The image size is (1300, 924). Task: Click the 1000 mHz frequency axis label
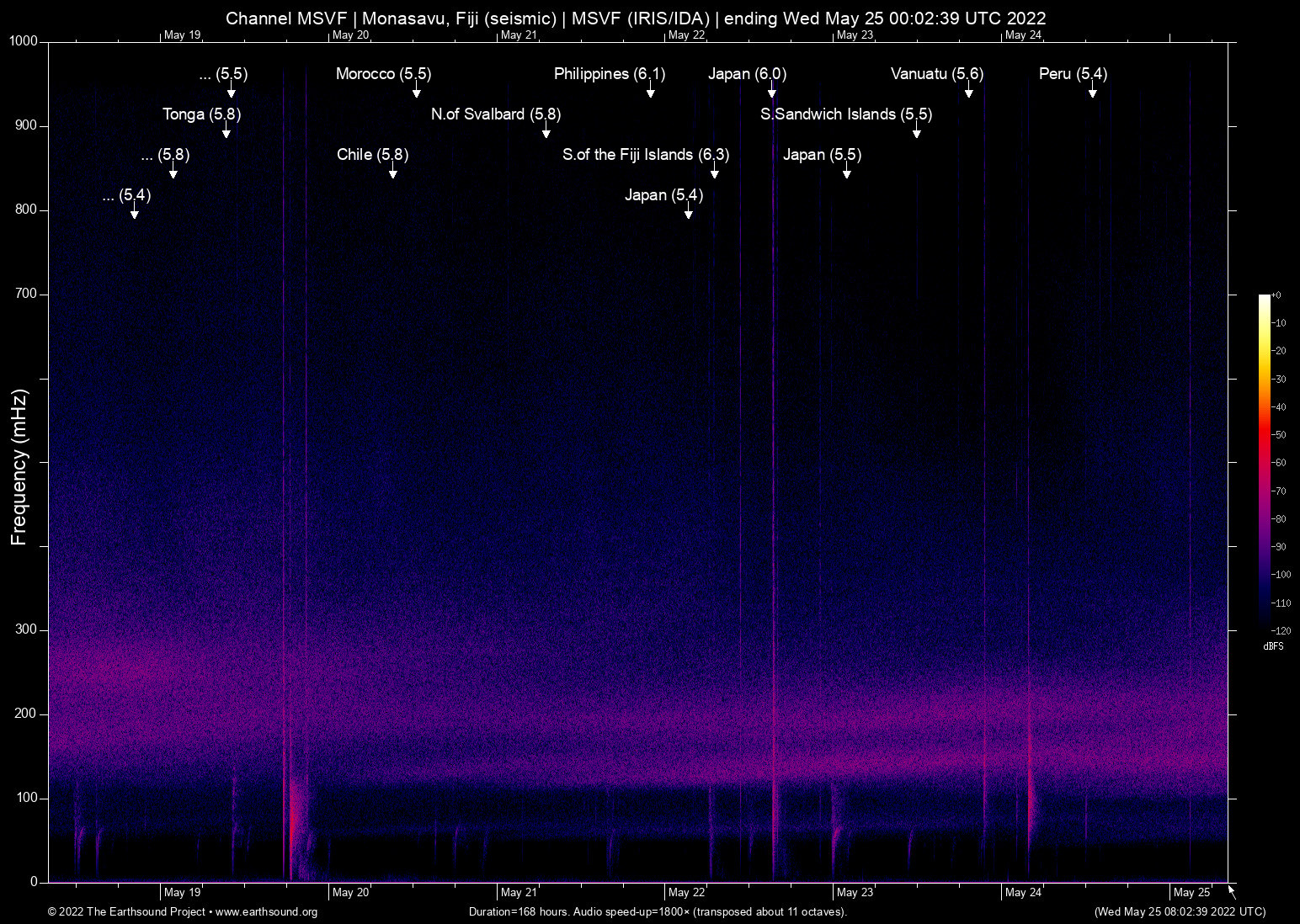(x=23, y=41)
